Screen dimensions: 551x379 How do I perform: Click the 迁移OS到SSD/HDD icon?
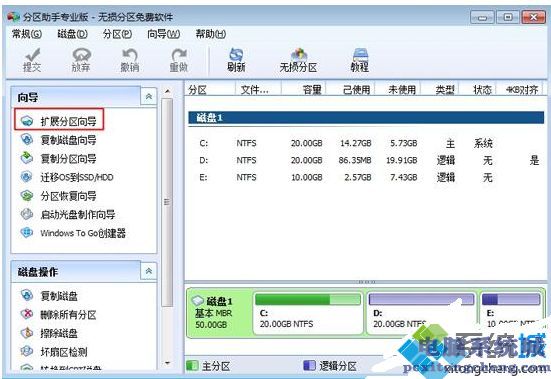tap(27, 177)
